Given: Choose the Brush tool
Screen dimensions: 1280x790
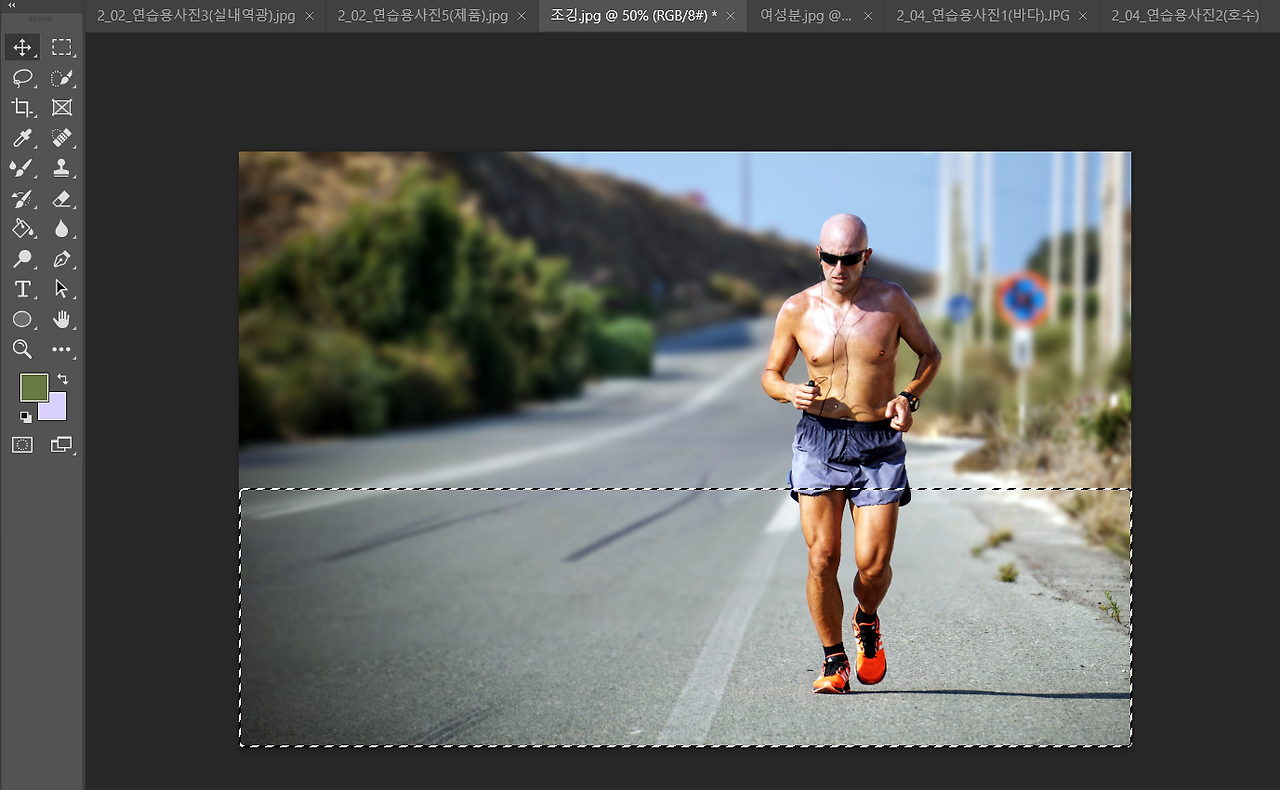Looking at the screenshot, I should [x=22, y=168].
